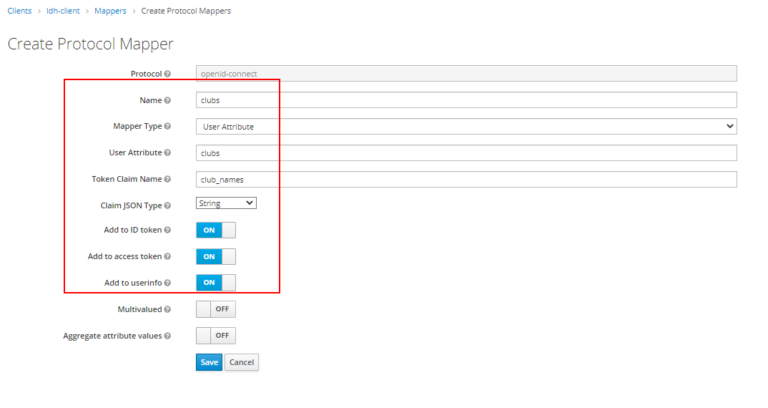Open the Mapper Type dropdown
The width and height of the screenshot is (768, 408).
click(x=466, y=126)
